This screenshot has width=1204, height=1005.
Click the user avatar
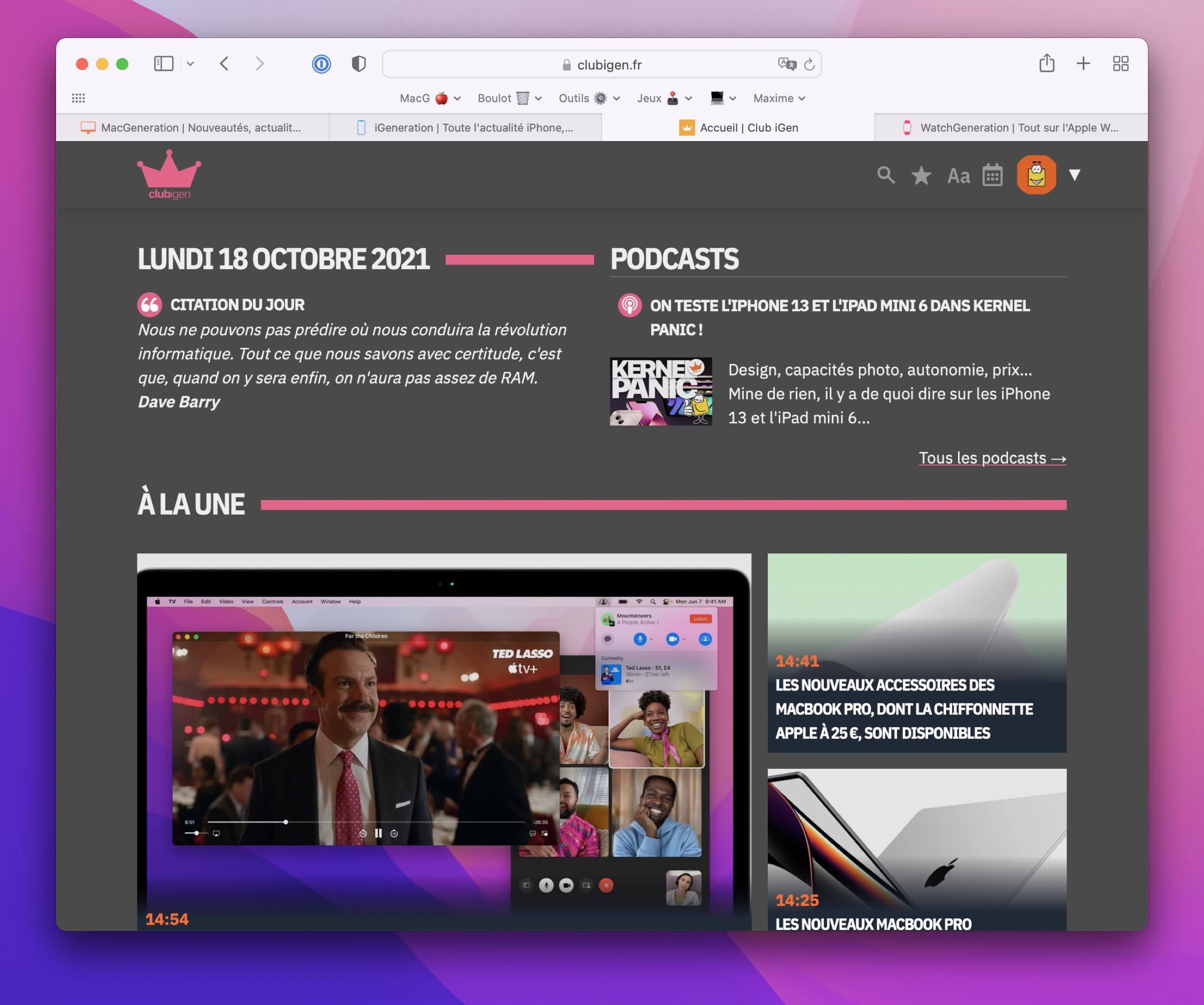tap(1036, 174)
